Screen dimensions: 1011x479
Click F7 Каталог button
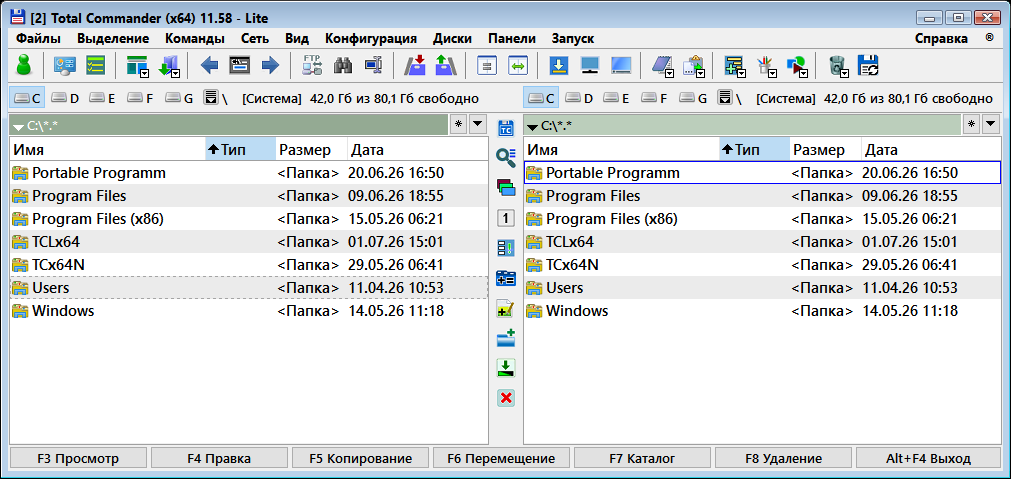pyautogui.click(x=642, y=458)
